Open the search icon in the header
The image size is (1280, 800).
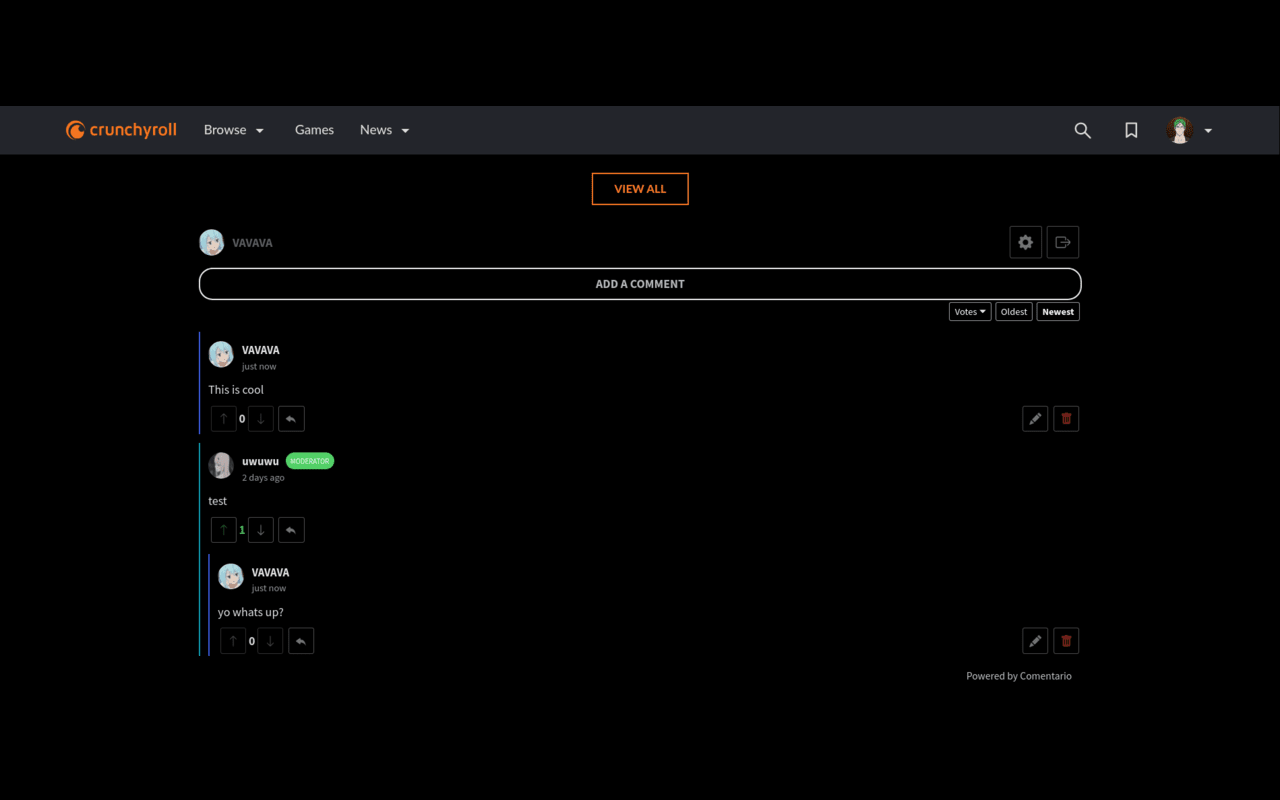coord(1082,130)
